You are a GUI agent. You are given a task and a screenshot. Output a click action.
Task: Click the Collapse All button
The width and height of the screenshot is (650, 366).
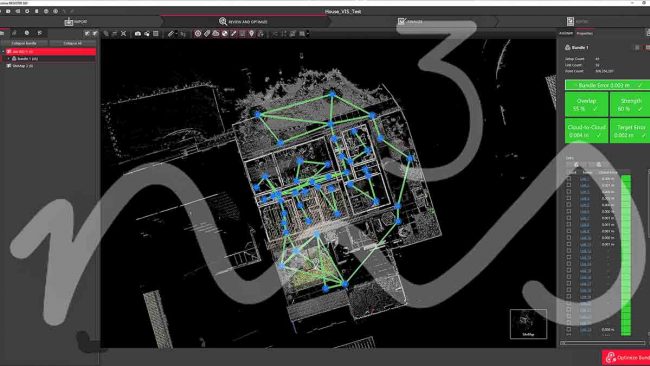pyautogui.click(x=73, y=43)
